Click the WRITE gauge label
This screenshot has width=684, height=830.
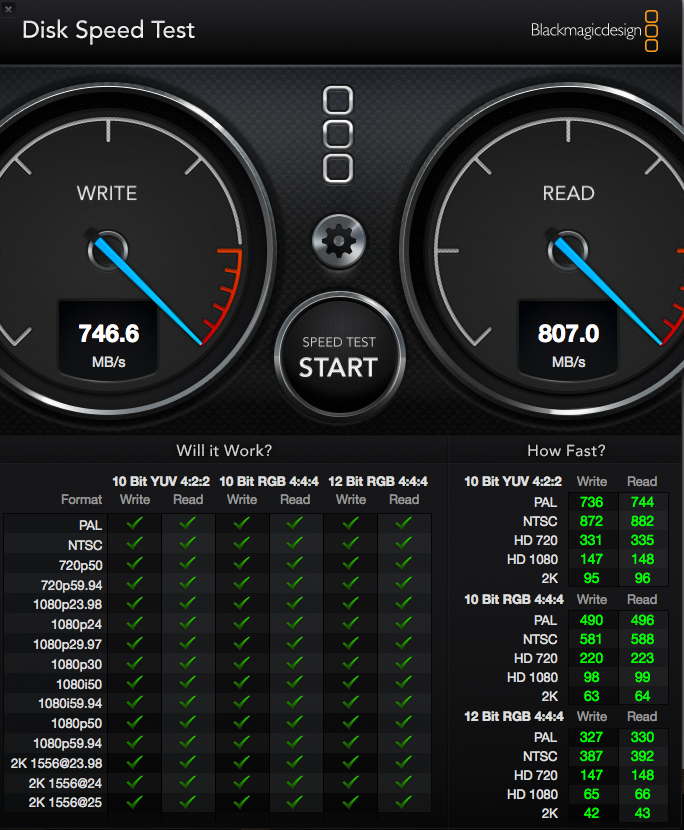[107, 193]
